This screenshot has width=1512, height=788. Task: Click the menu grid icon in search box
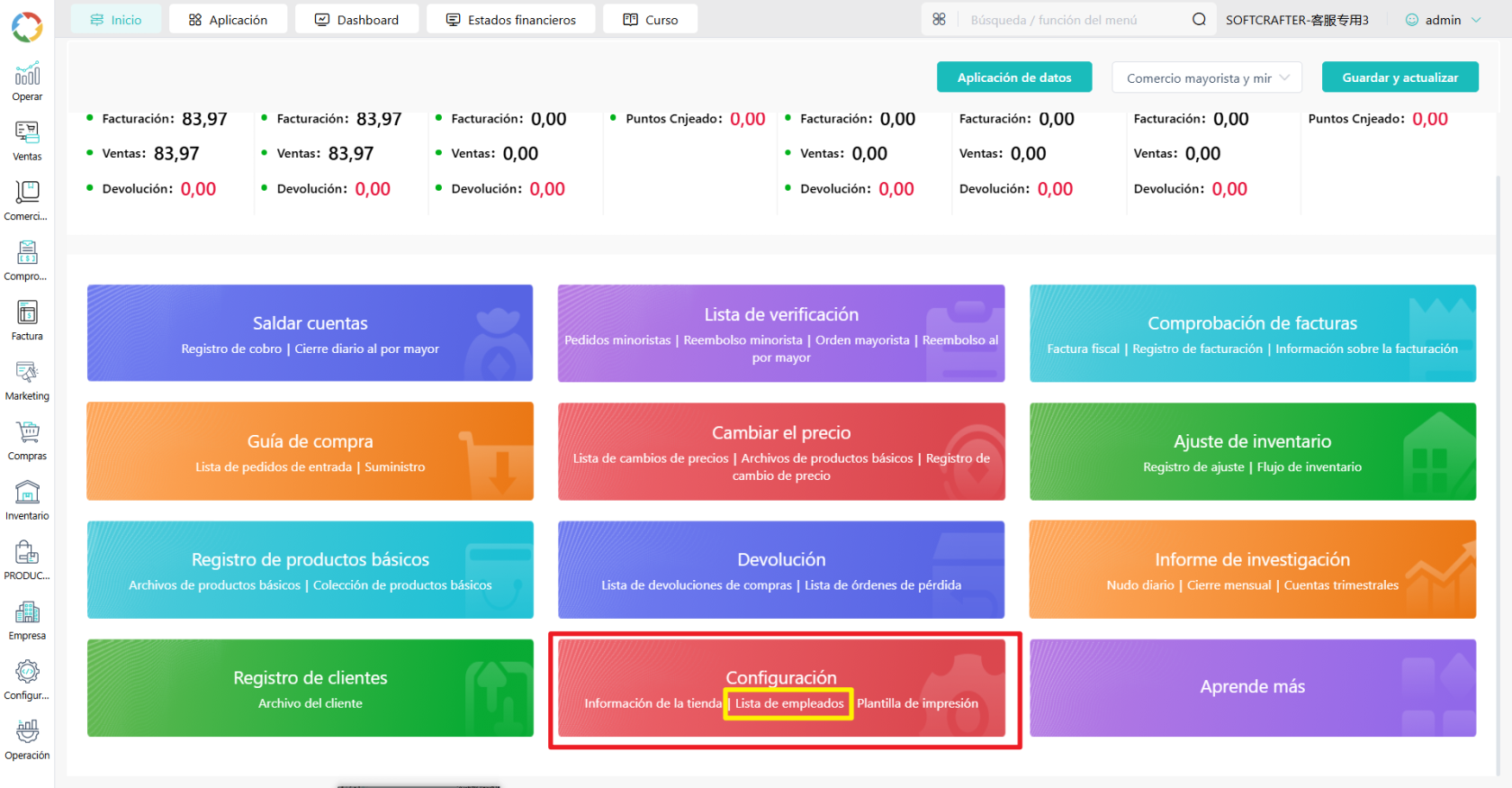[939, 19]
